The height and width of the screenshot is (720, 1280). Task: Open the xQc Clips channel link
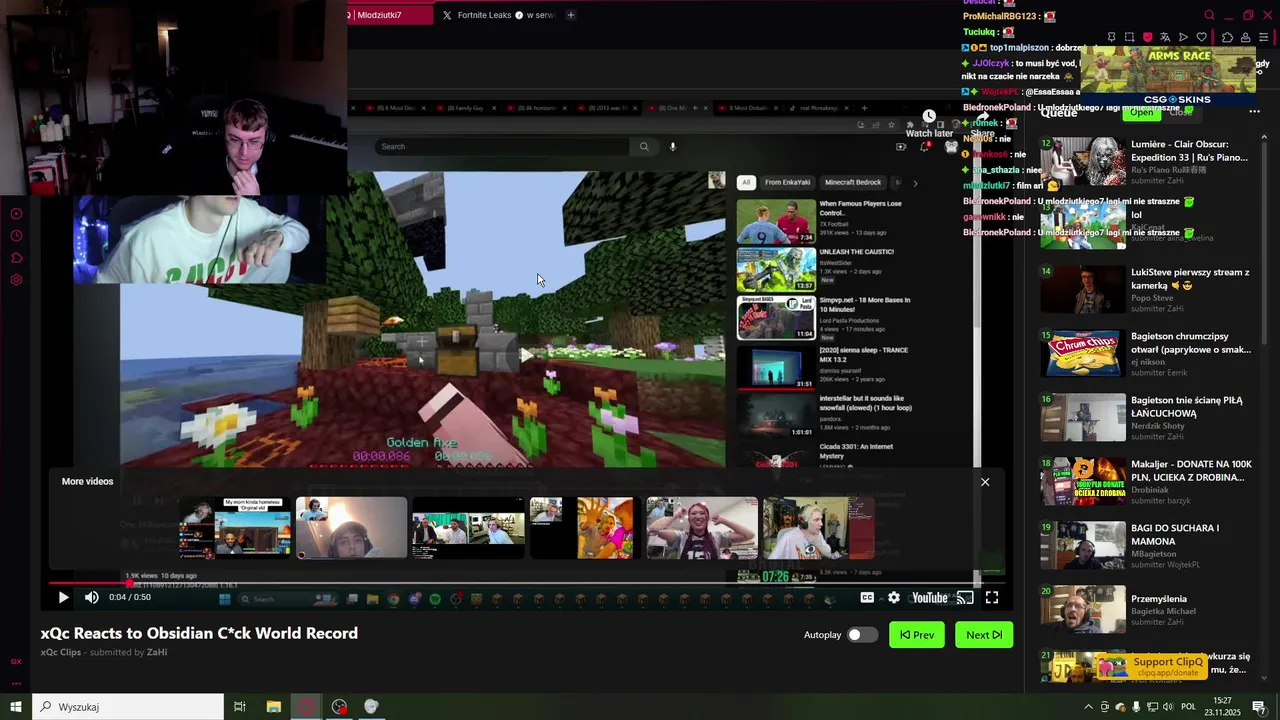click(x=61, y=652)
